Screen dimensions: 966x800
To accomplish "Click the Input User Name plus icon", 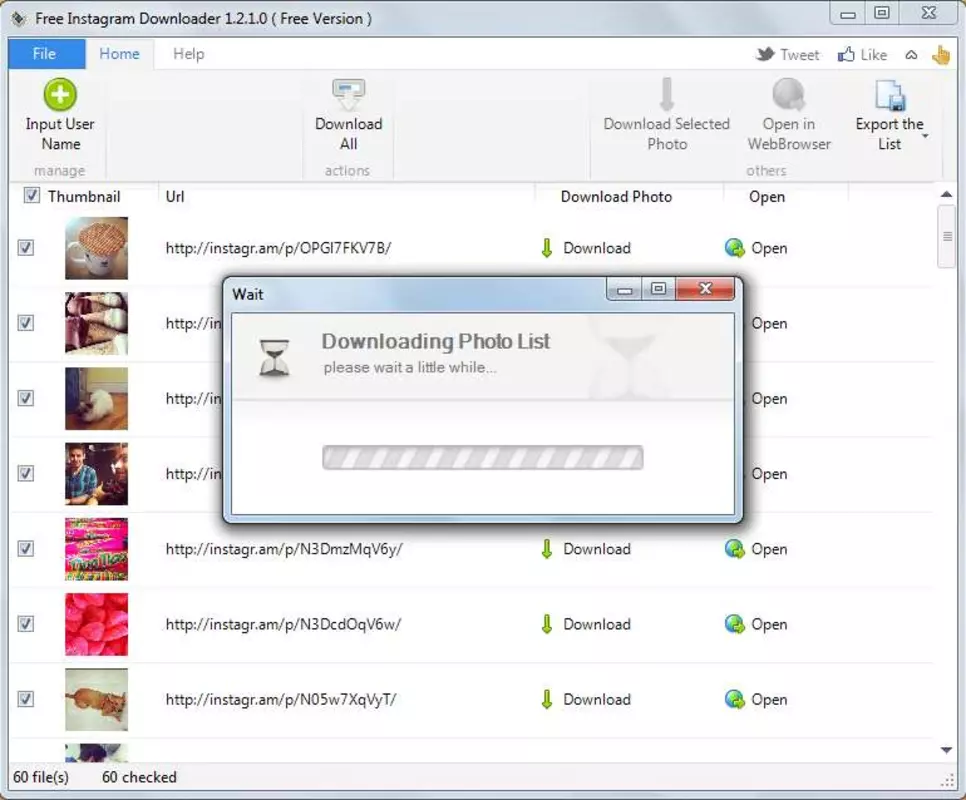I will point(60,94).
